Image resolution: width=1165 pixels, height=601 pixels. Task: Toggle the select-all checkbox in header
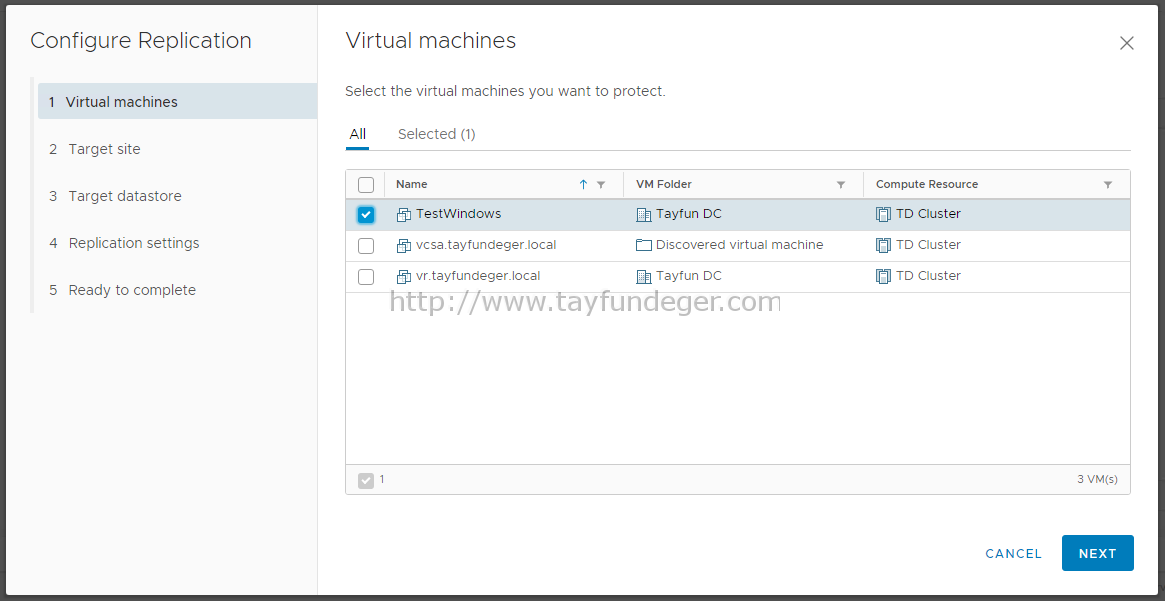[366, 184]
